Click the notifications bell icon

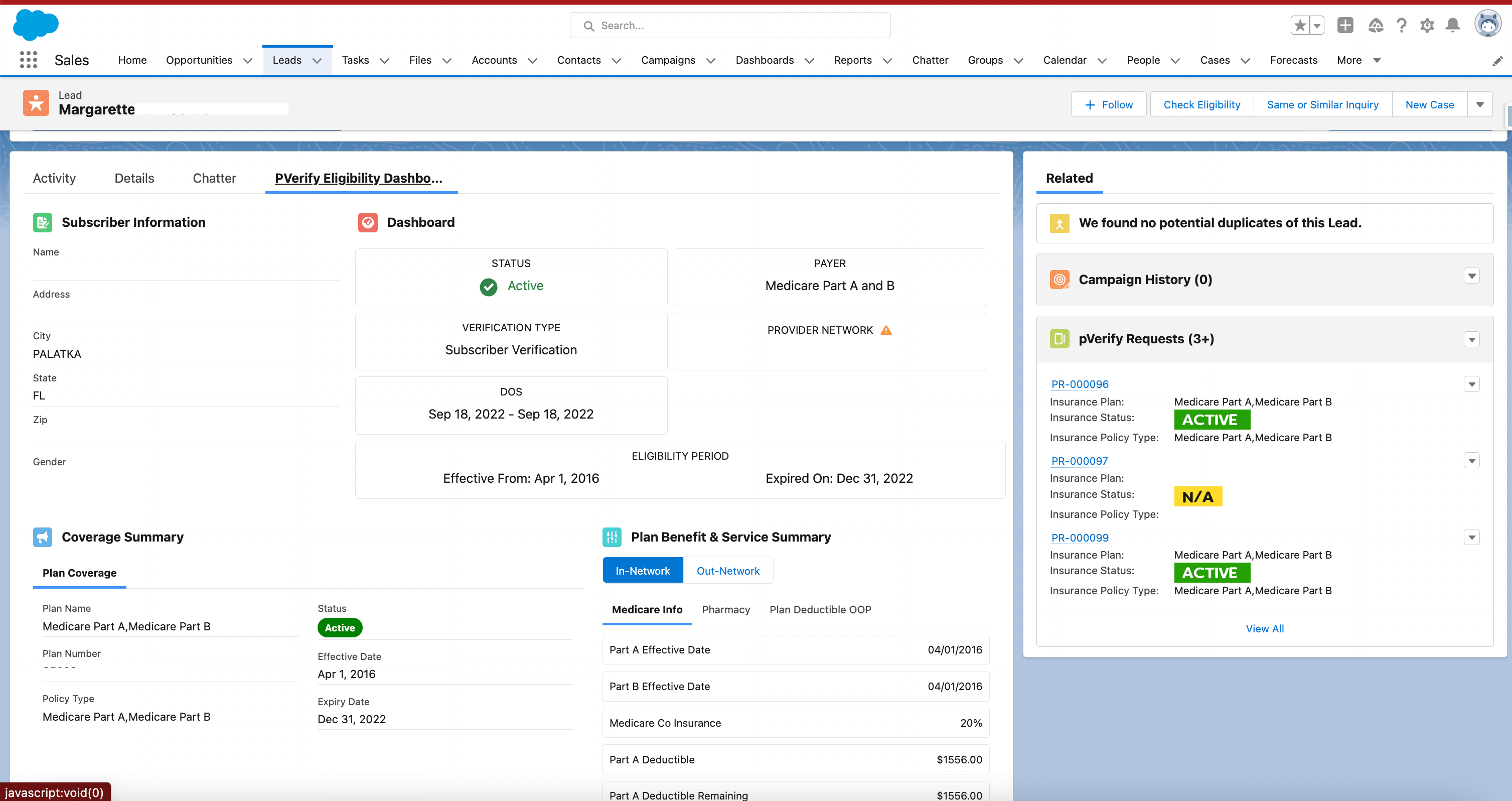pos(1453,25)
